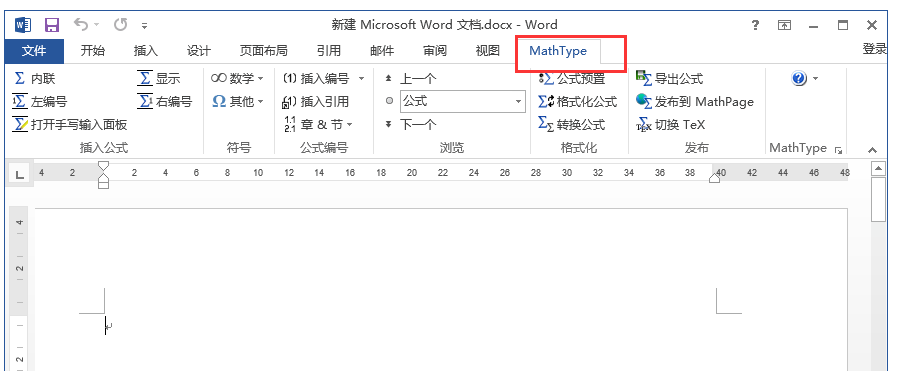Open Ribbon Display Options
The image size is (901, 371).
784,25
